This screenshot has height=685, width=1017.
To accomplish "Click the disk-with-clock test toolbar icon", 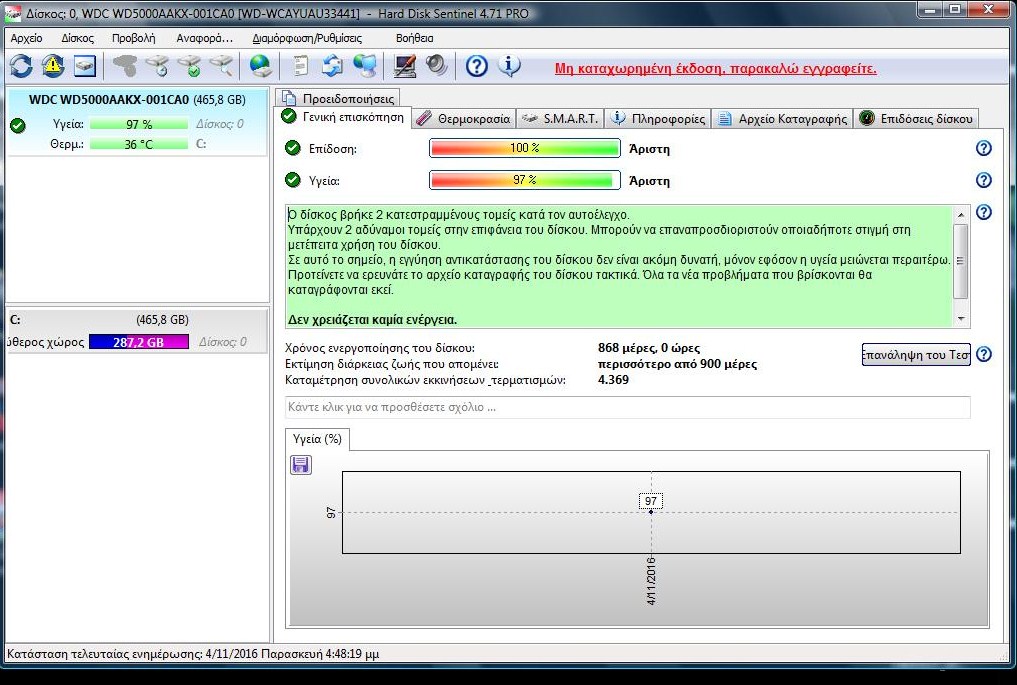I will click(158, 66).
